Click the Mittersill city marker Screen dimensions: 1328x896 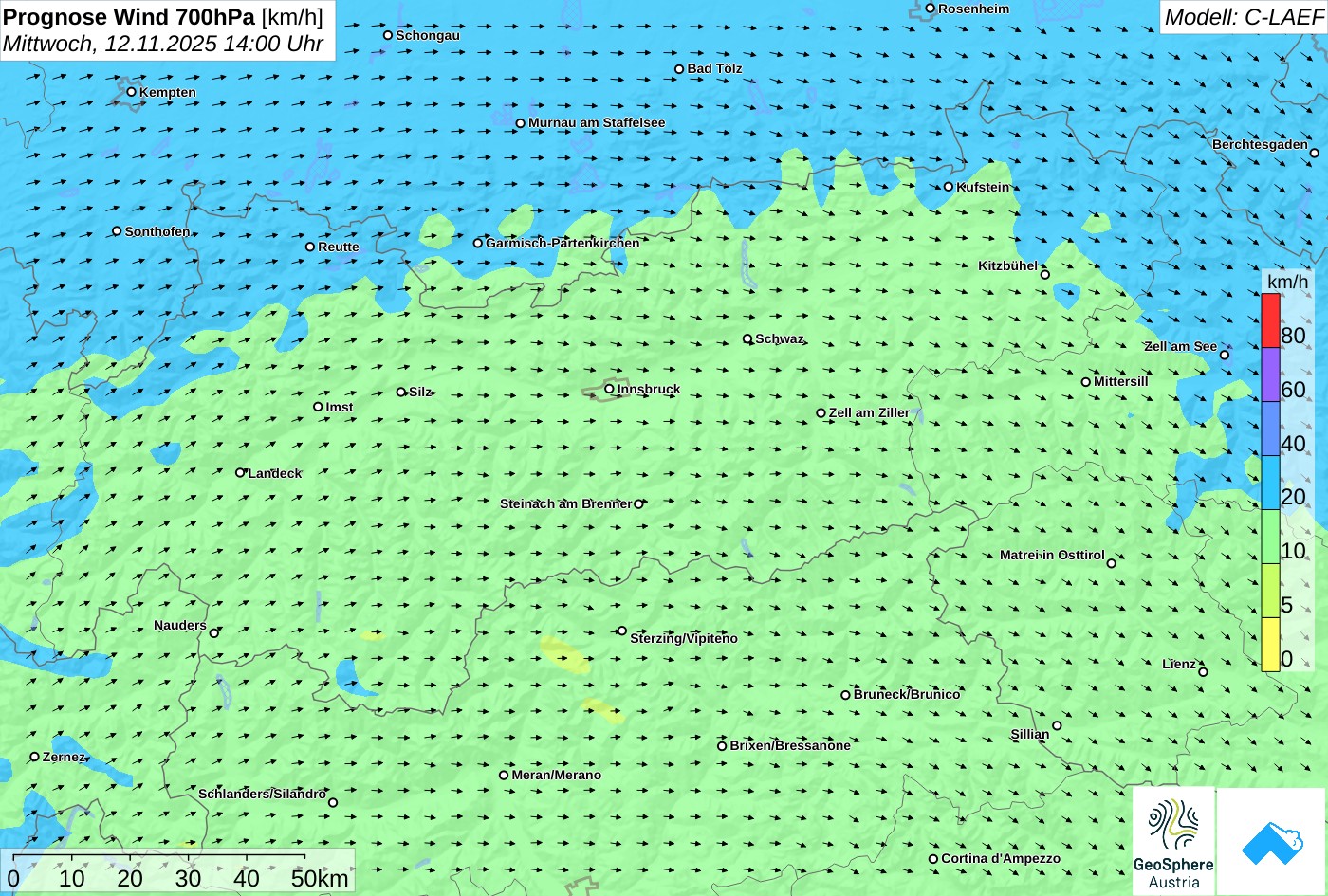pos(1086,382)
